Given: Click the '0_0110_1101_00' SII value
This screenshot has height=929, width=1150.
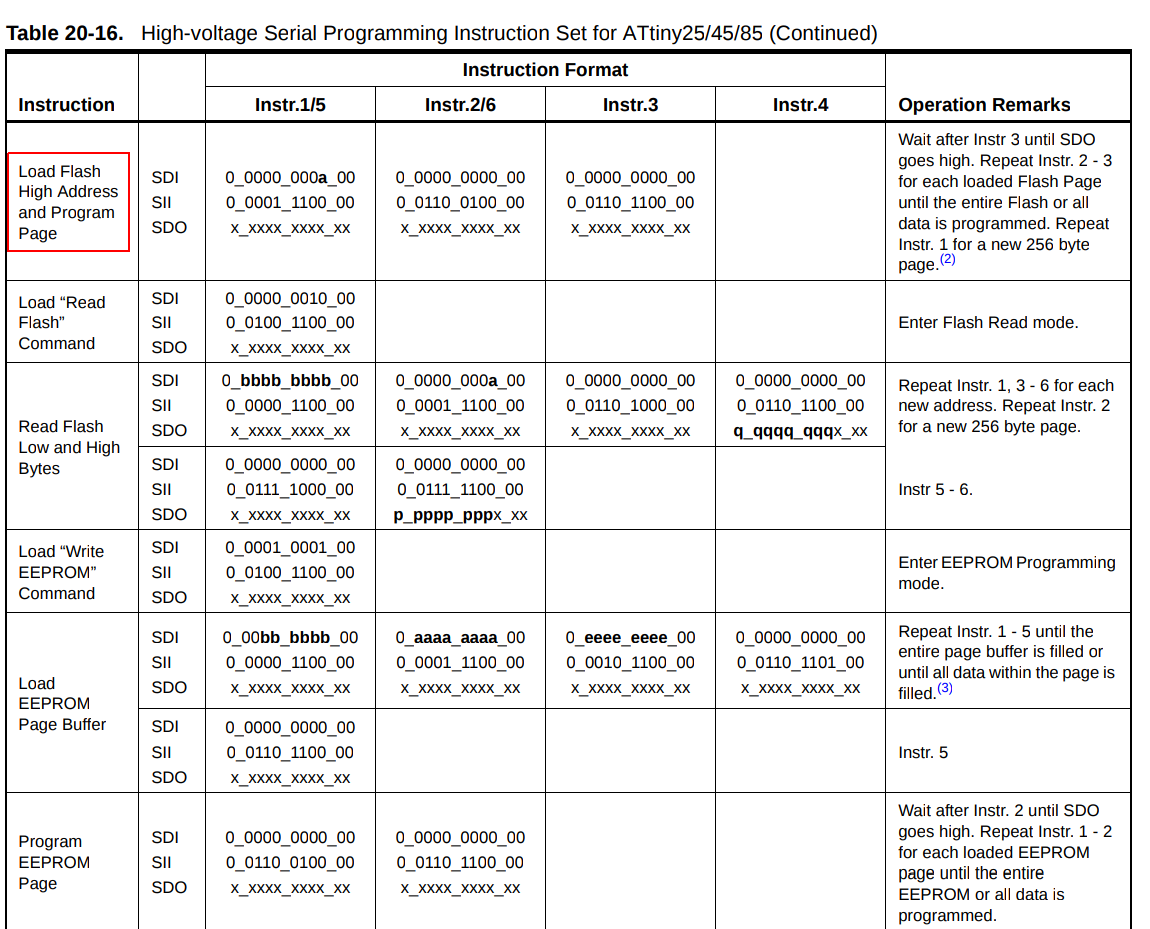Looking at the screenshot, I should pos(800,663).
